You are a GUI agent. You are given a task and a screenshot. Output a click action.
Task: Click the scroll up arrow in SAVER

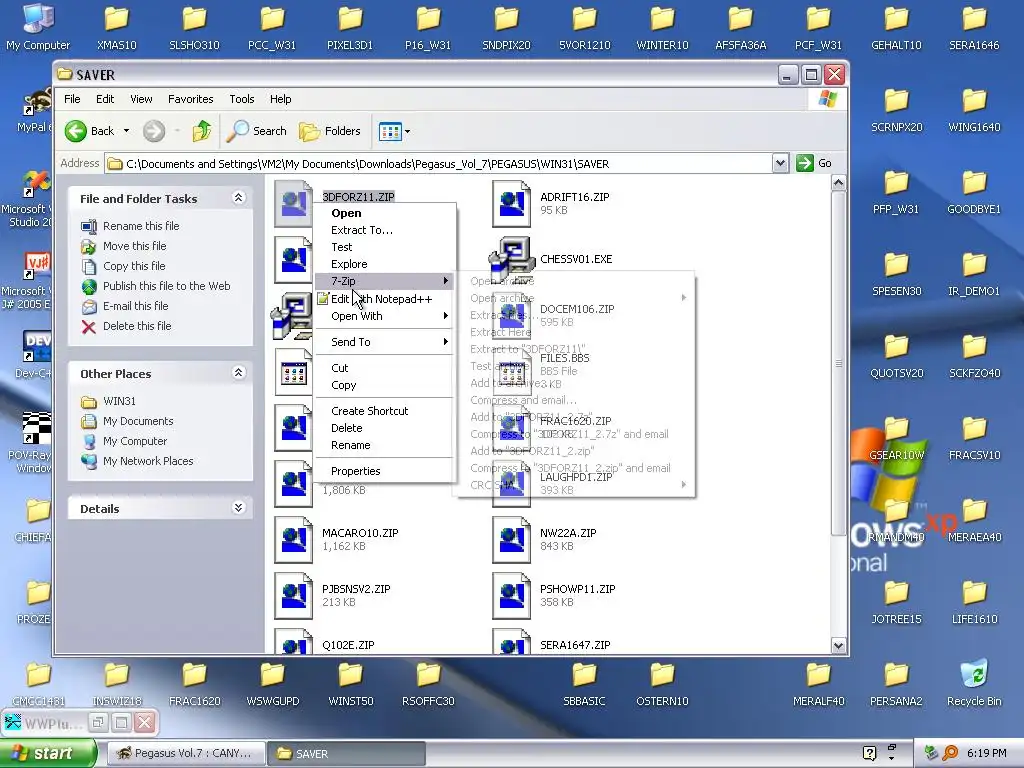[839, 183]
